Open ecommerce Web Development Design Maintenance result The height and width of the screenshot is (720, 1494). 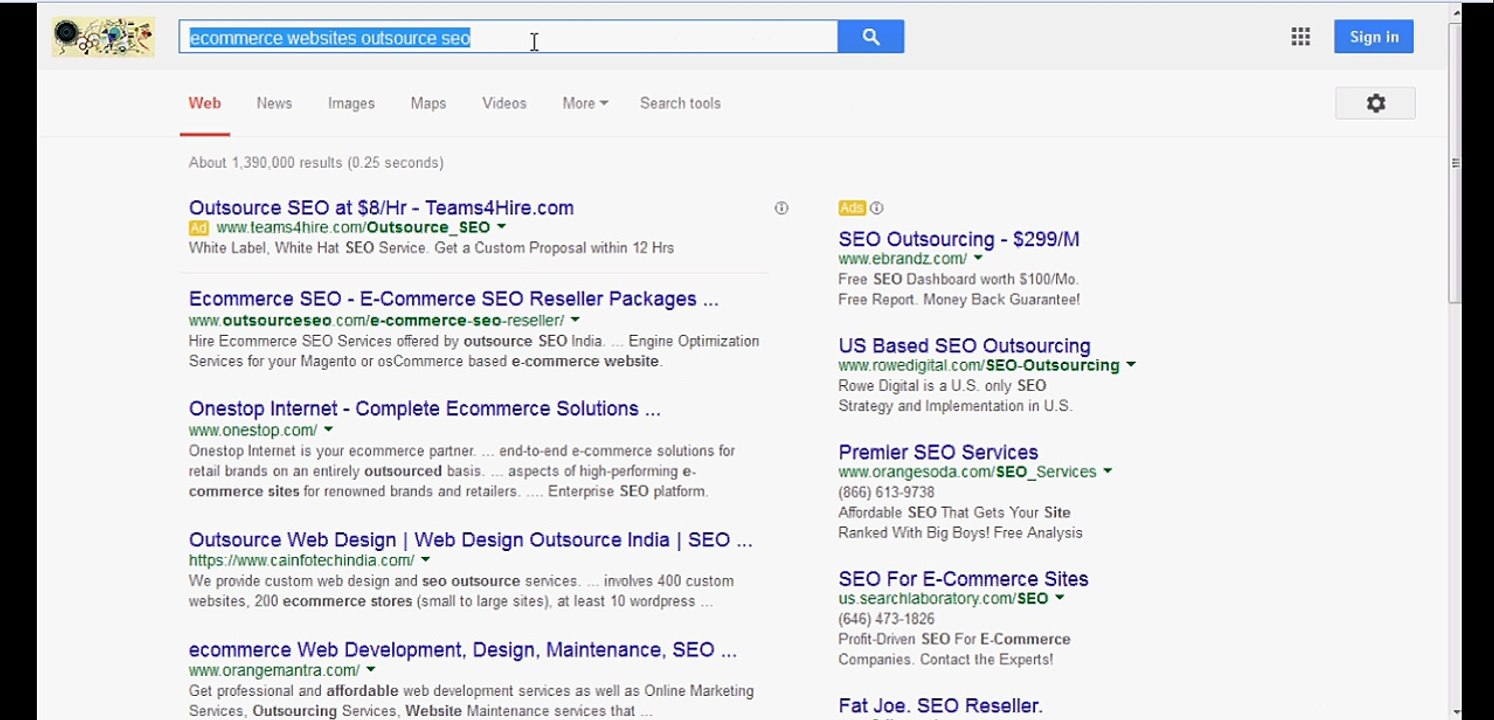click(463, 650)
